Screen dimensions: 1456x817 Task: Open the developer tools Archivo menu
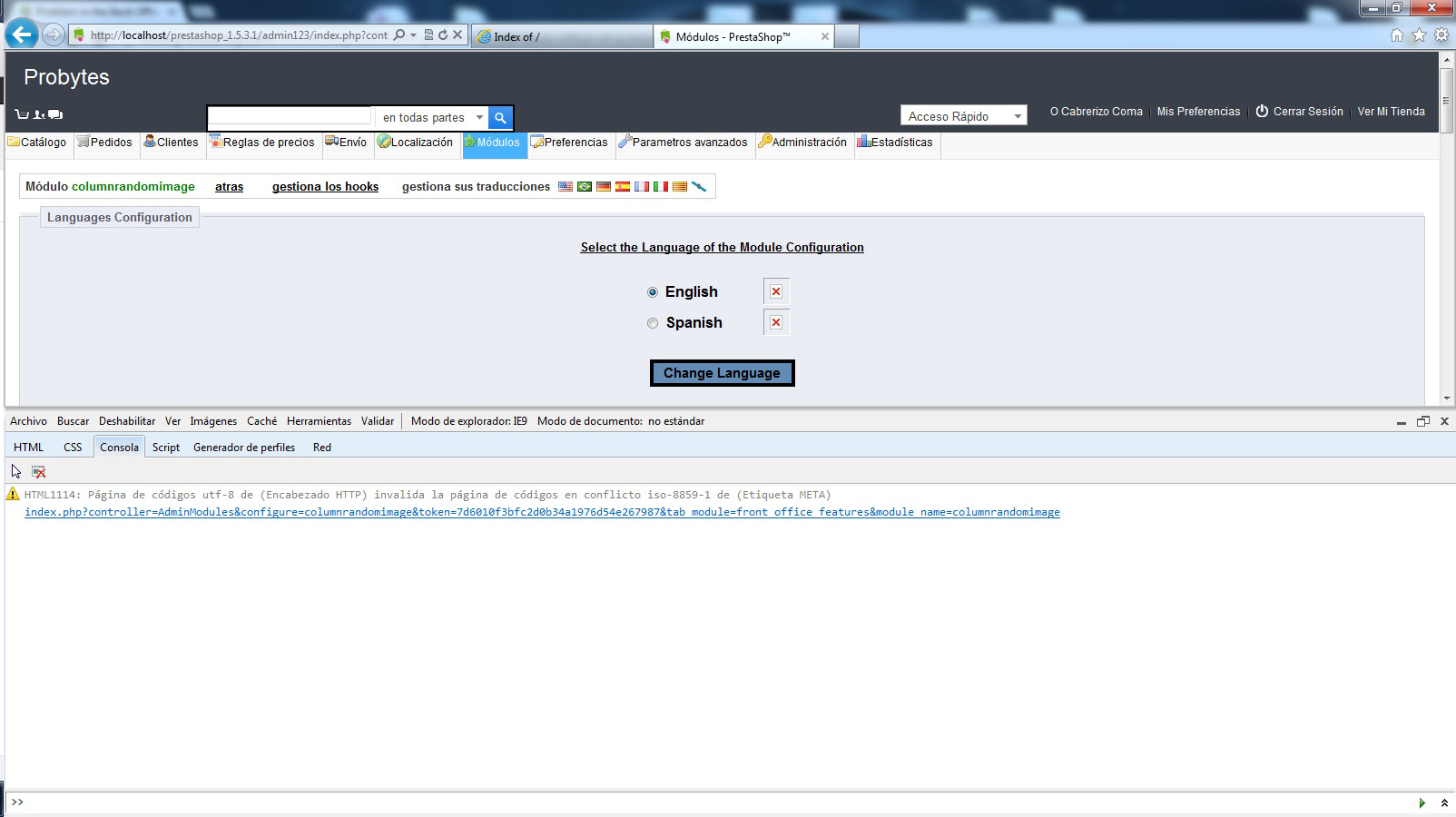[28, 421]
